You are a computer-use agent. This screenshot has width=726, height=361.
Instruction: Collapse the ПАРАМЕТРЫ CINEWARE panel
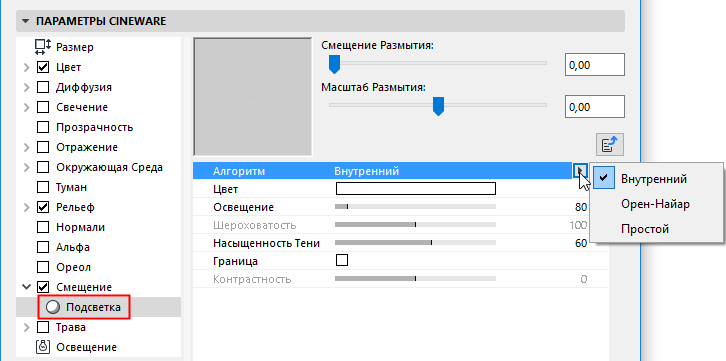(x=25, y=21)
